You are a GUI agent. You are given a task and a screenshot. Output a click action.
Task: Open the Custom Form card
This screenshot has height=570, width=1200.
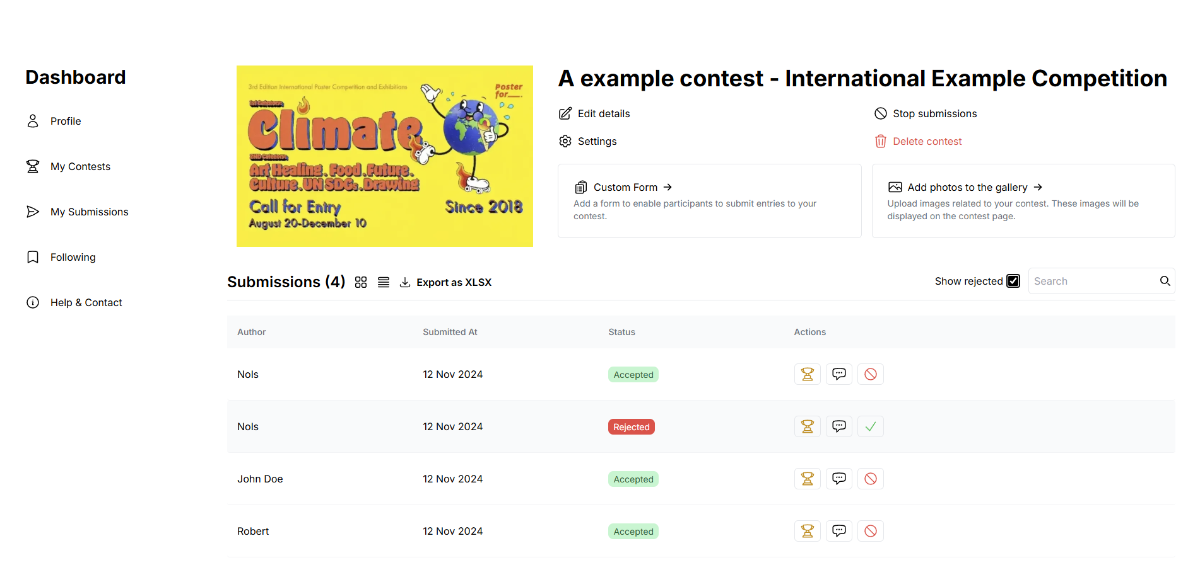pos(709,201)
